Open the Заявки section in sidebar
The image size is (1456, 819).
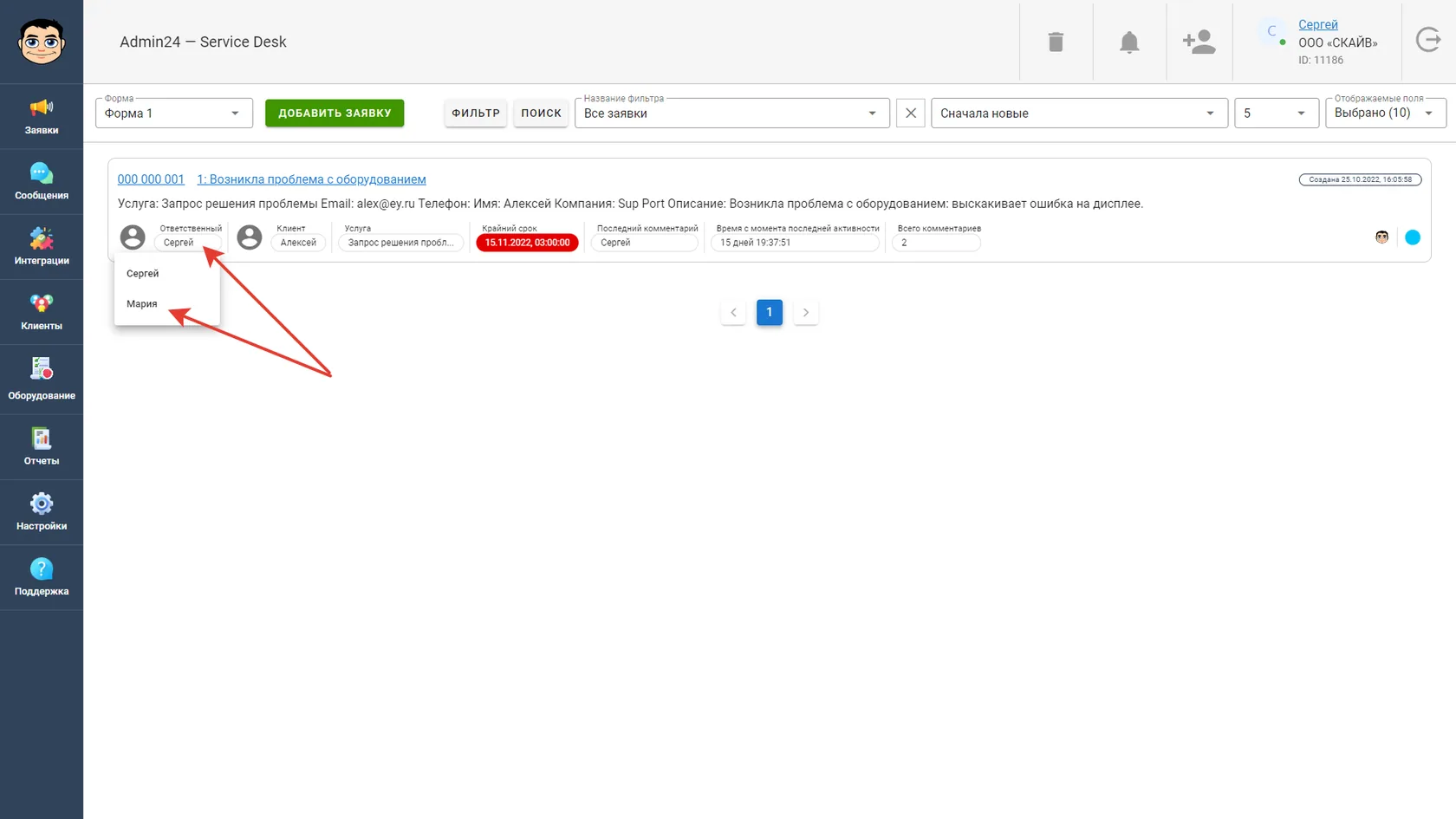pos(42,117)
